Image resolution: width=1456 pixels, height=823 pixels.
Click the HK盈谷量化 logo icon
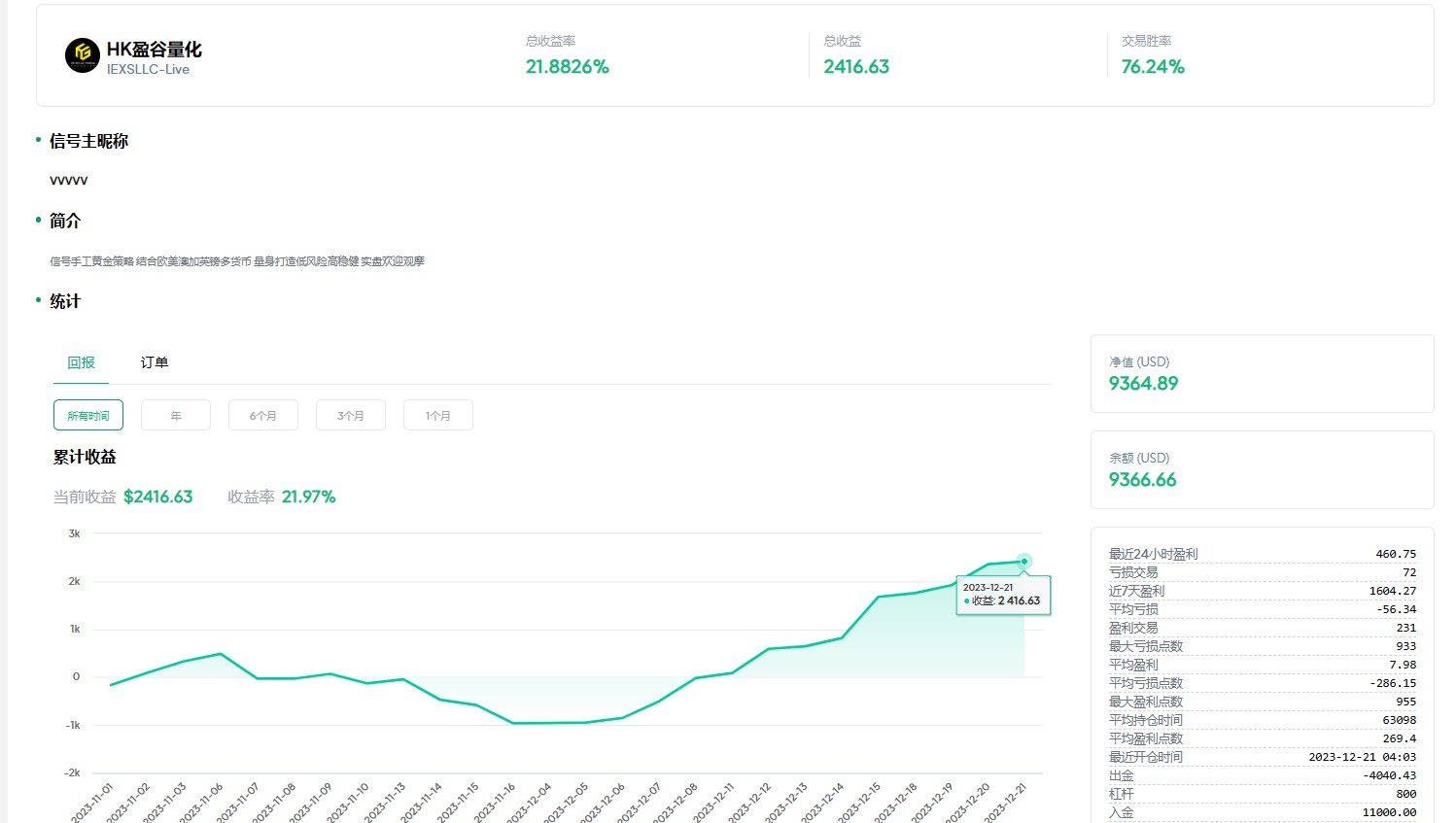(83, 55)
